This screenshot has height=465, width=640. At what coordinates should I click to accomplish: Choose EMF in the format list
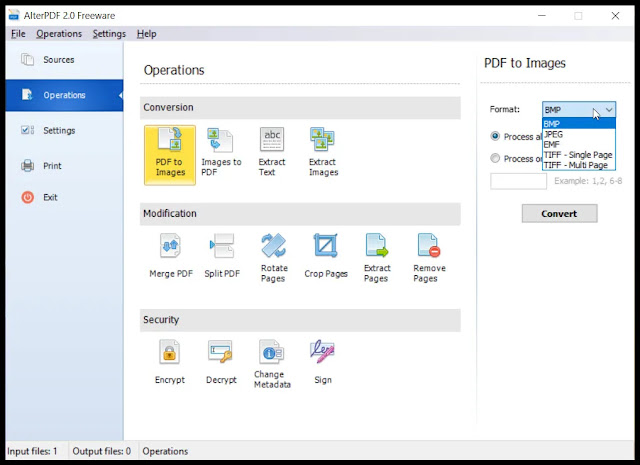coord(579,145)
